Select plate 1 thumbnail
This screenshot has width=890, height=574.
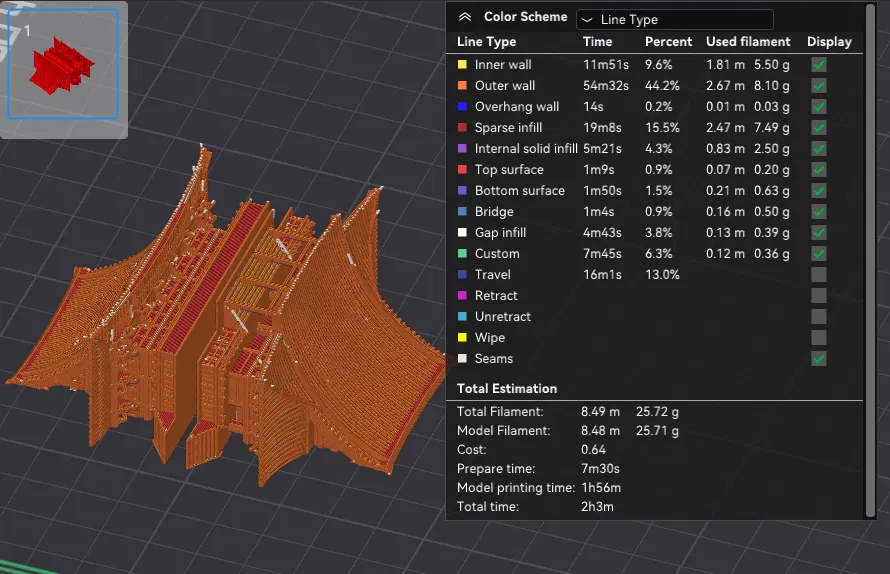click(64, 68)
